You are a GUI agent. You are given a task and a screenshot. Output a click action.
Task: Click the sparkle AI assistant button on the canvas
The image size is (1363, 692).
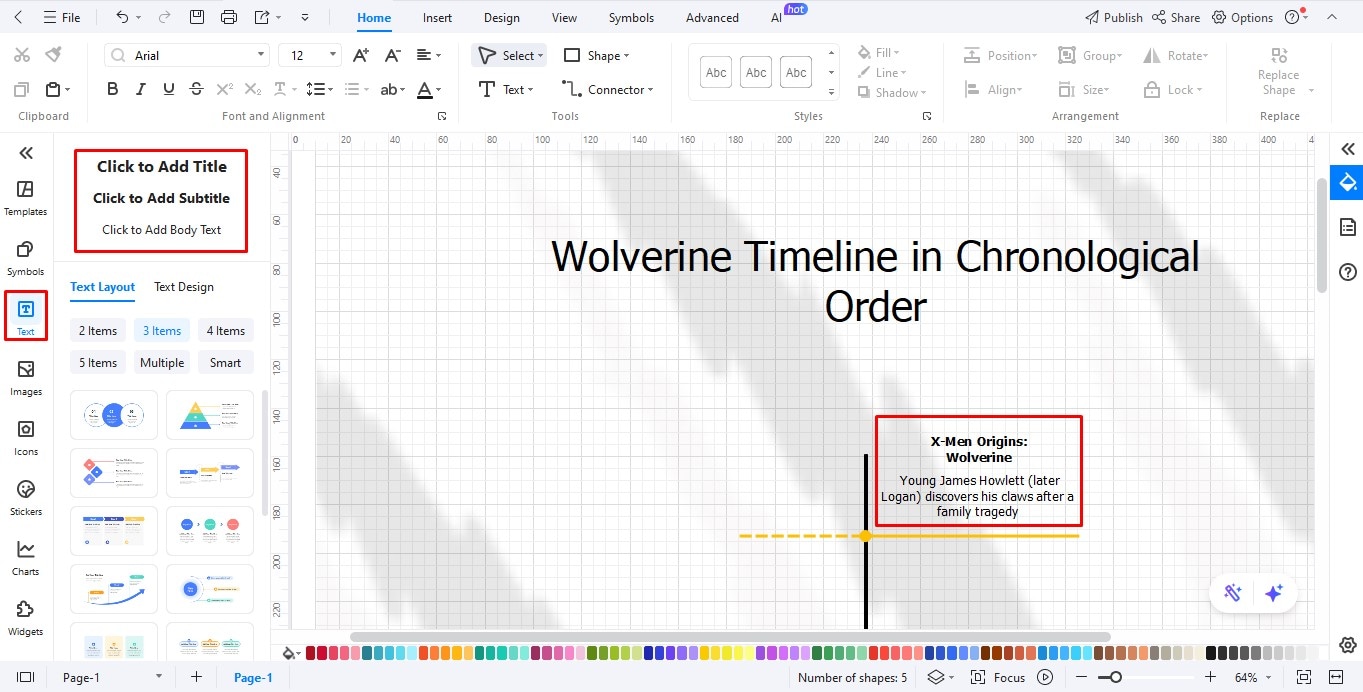click(x=1273, y=593)
